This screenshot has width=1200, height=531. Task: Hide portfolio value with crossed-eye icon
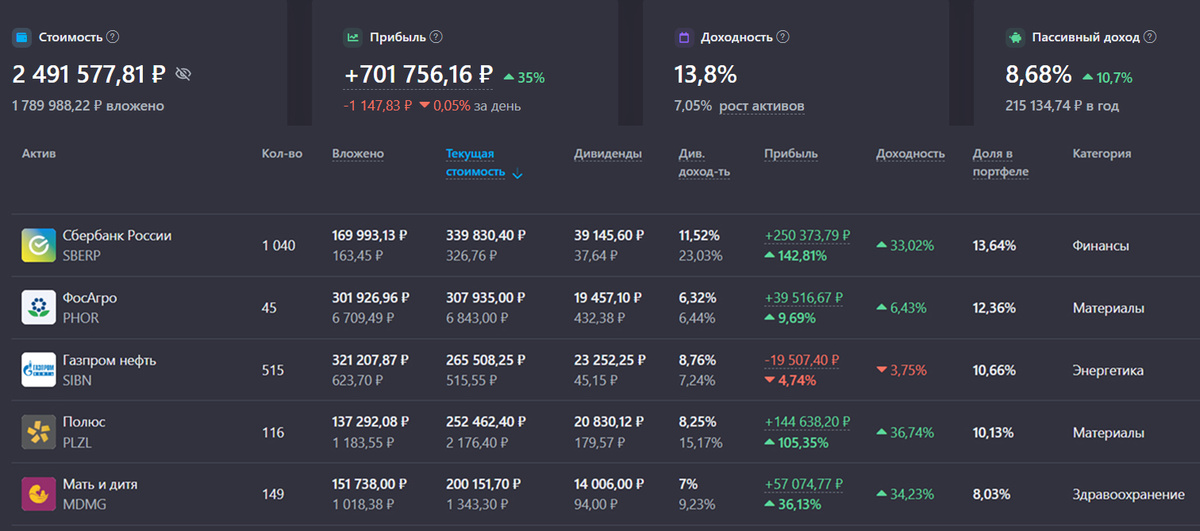tap(183, 74)
